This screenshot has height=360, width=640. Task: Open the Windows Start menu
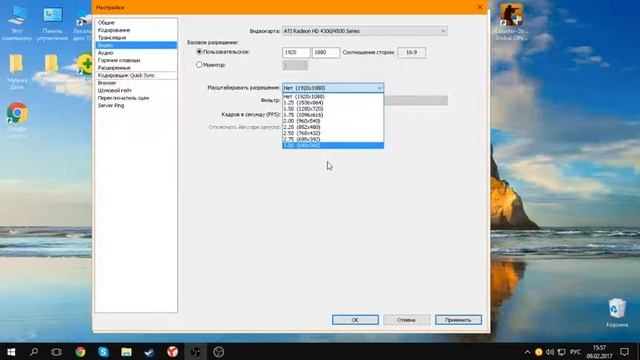(x=11, y=352)
